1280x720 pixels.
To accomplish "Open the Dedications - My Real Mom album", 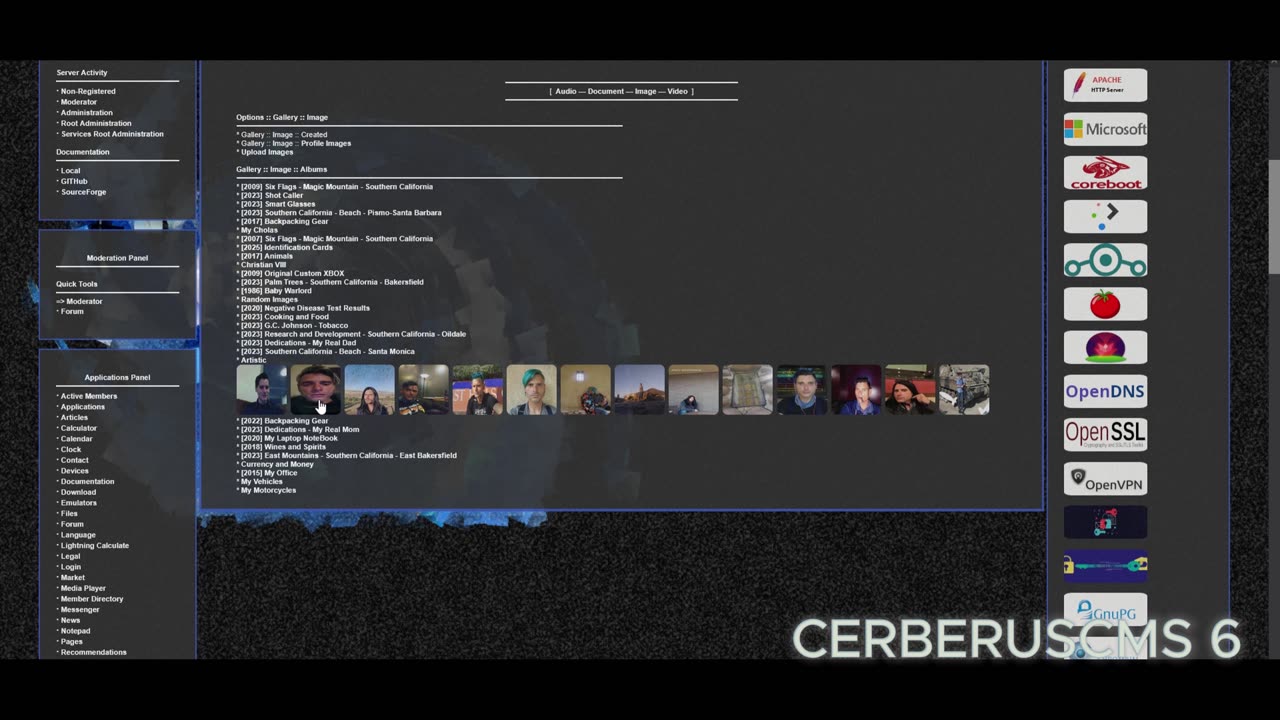I will pos(300,430).
